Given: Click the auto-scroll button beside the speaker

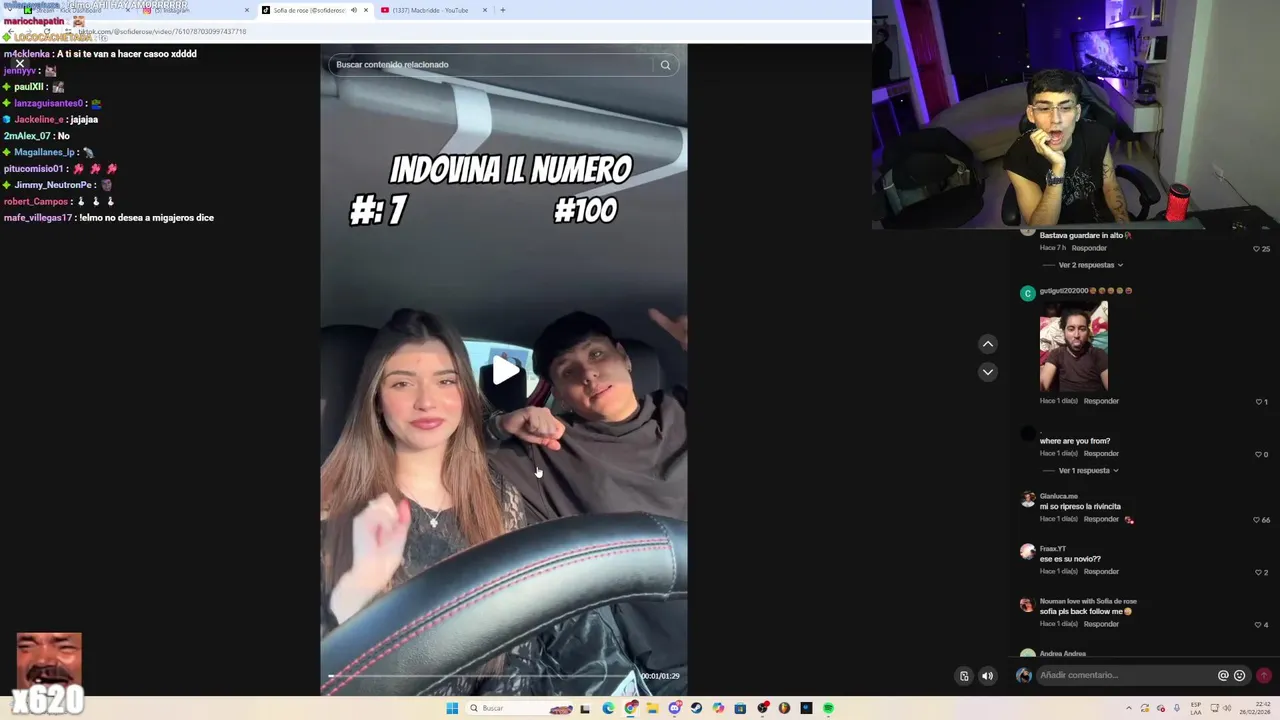Looking at the screenshot, I should 964,676.
